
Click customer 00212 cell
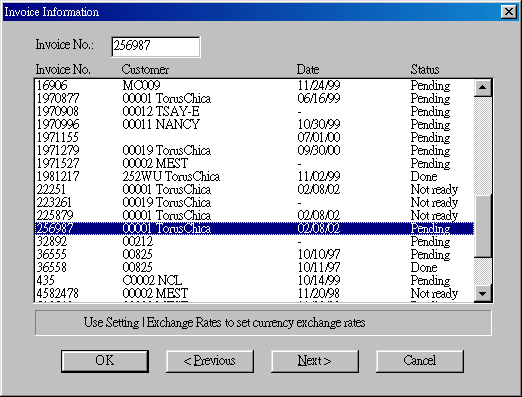tap(138, 241)
